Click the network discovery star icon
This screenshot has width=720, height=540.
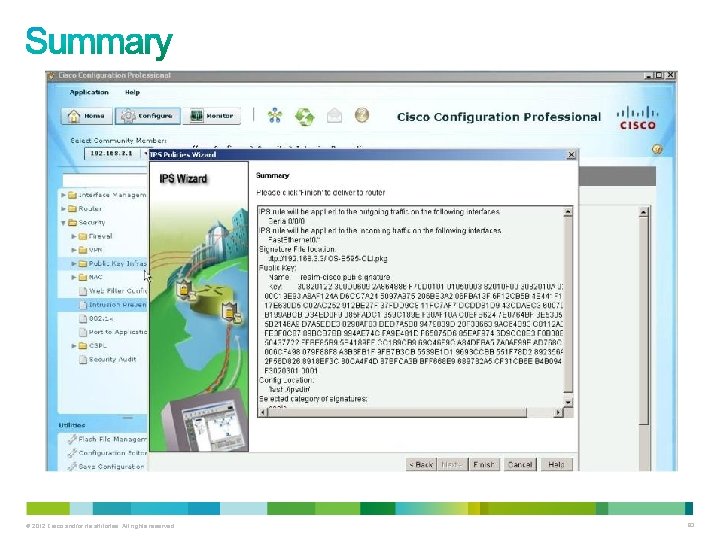(x=275, y=116)
